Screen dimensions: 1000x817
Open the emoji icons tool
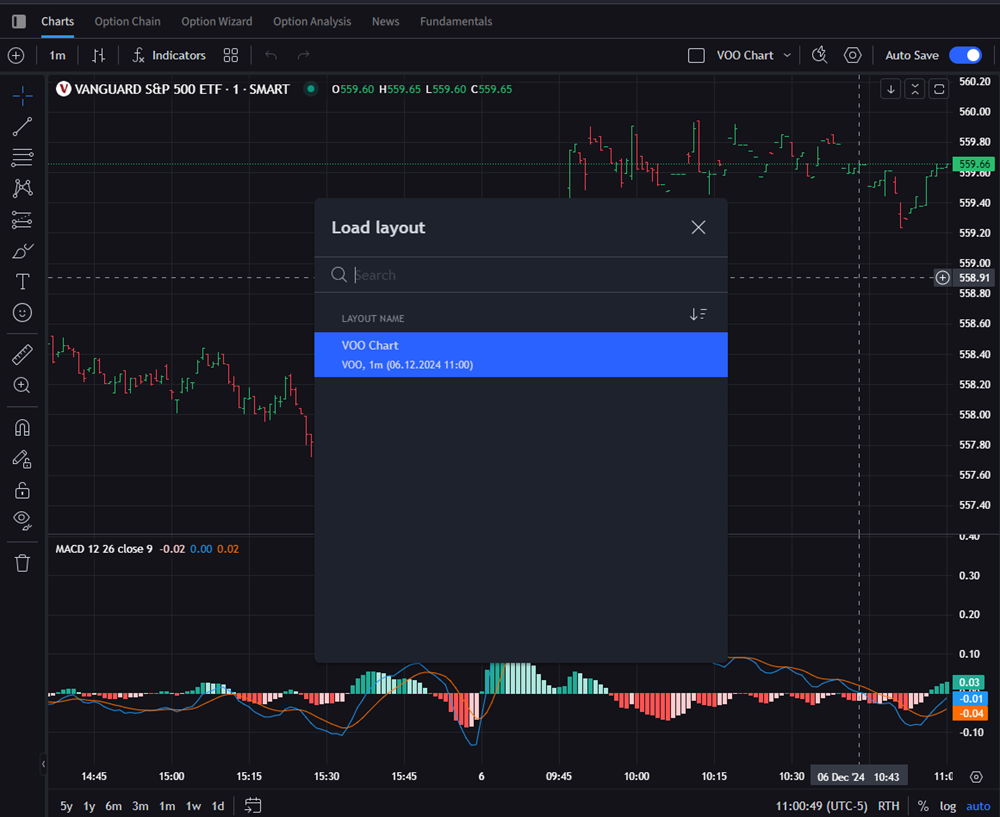click(22, 313)
